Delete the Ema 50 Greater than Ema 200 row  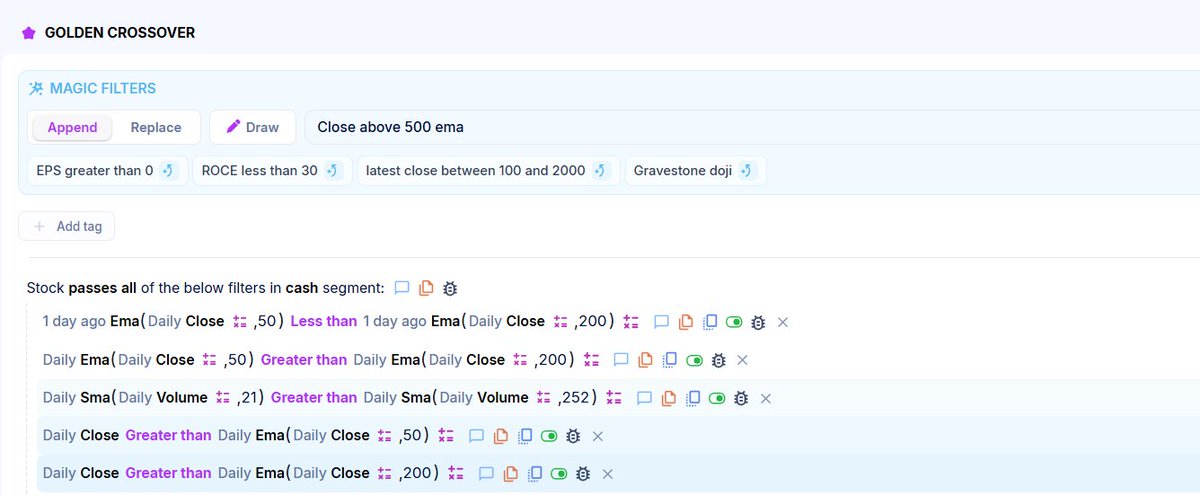coord(742,360)
